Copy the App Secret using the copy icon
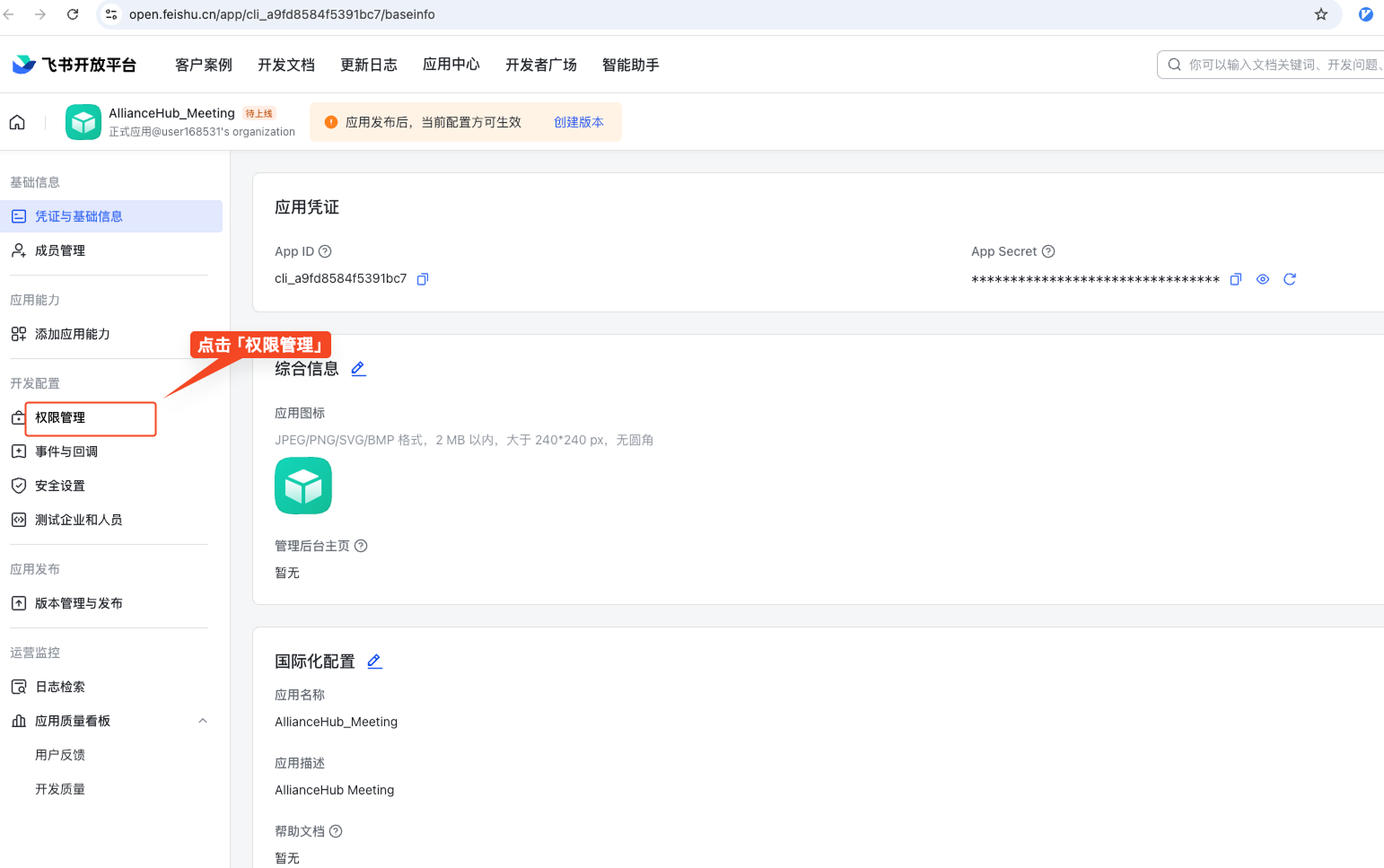The image size is (1384, 868). (1236, 279)
